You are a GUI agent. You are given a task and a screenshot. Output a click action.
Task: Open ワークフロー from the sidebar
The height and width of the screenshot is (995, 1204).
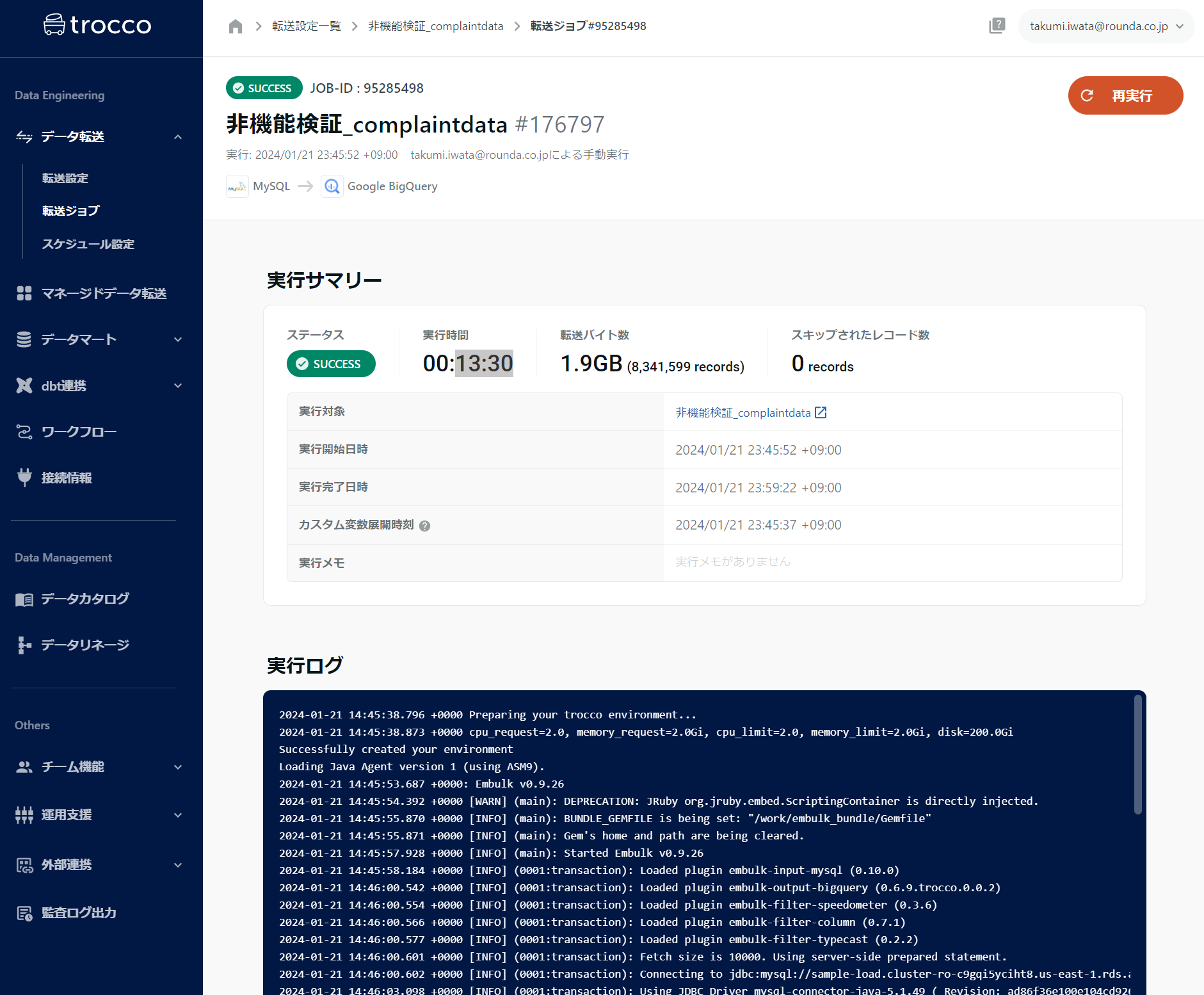coord(79,432)
